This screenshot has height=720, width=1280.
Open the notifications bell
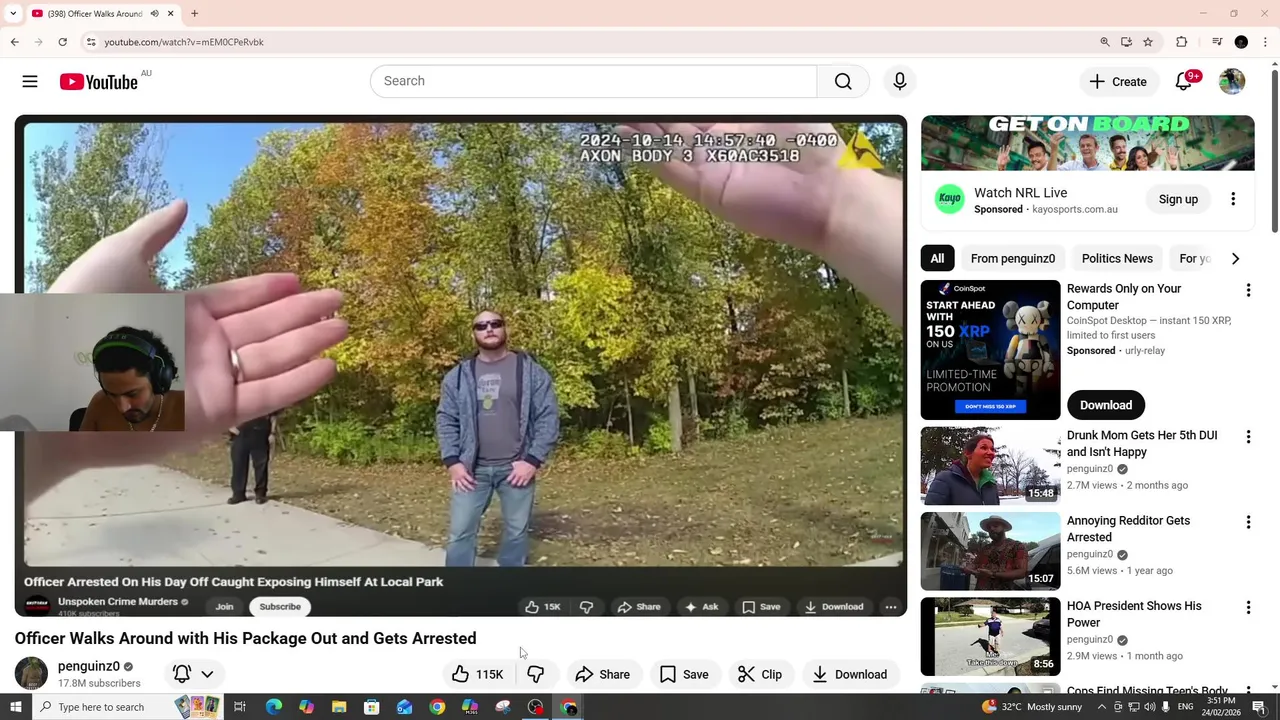coord(1183,81)
